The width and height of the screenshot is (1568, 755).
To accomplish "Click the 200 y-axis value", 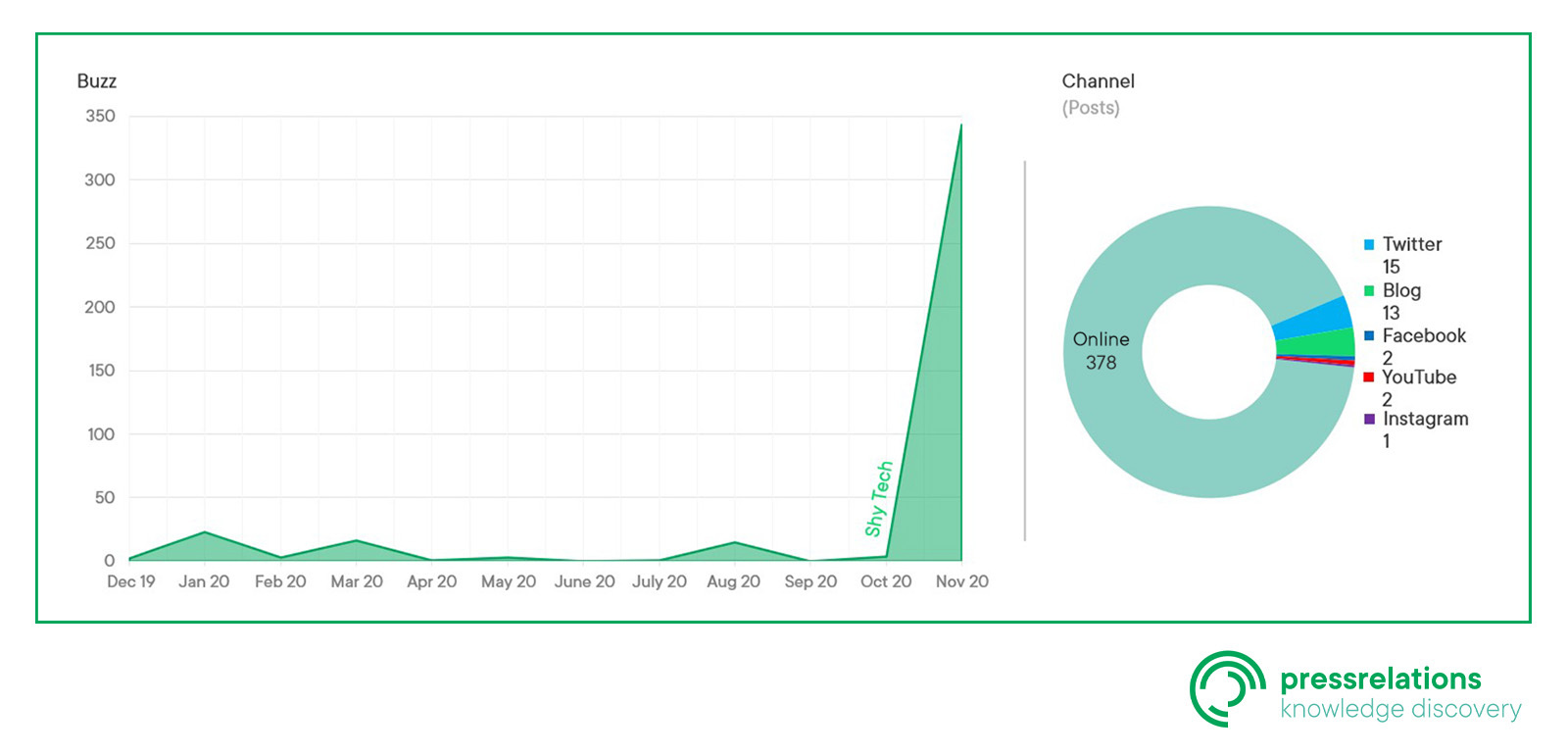I will click(100, 307).
